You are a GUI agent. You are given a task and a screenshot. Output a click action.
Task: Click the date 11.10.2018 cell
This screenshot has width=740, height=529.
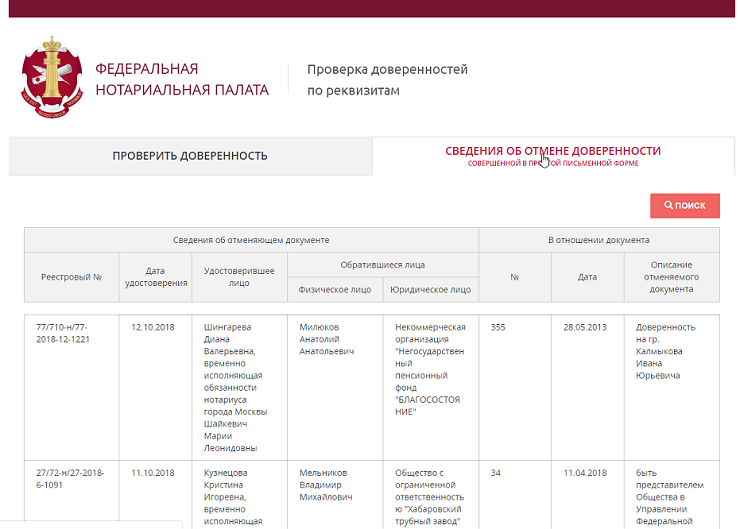[x=156, y=495]
